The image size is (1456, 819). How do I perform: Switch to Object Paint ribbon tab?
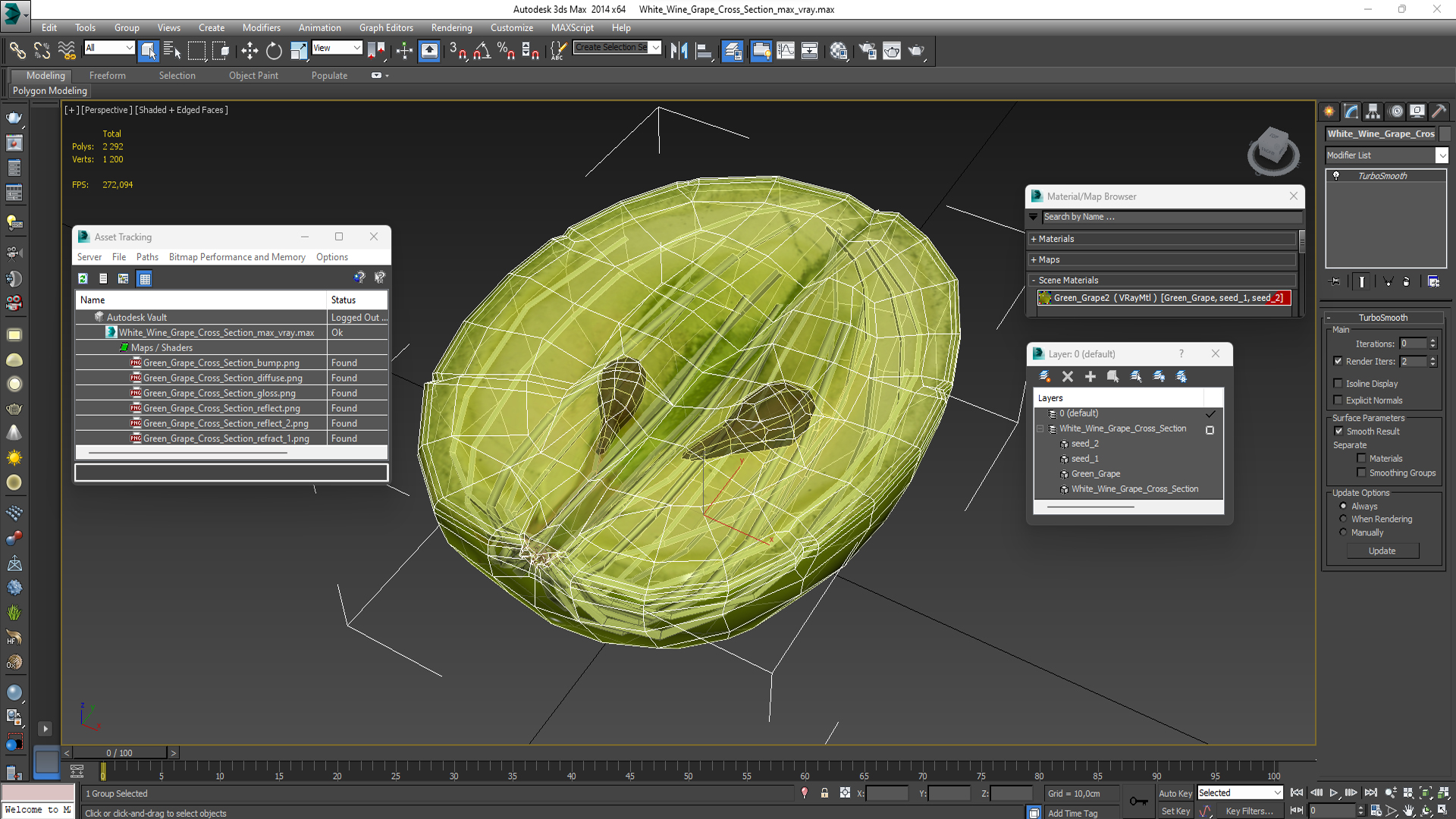point(253,76)
